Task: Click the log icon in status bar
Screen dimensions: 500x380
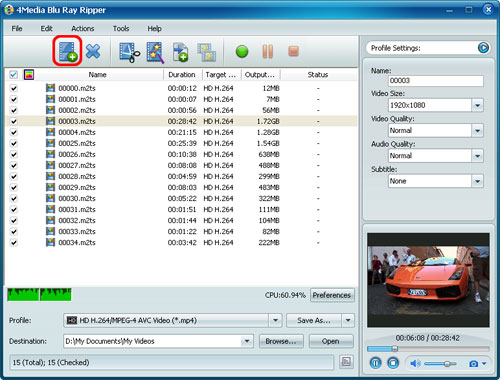Action: tap(346, 362)
